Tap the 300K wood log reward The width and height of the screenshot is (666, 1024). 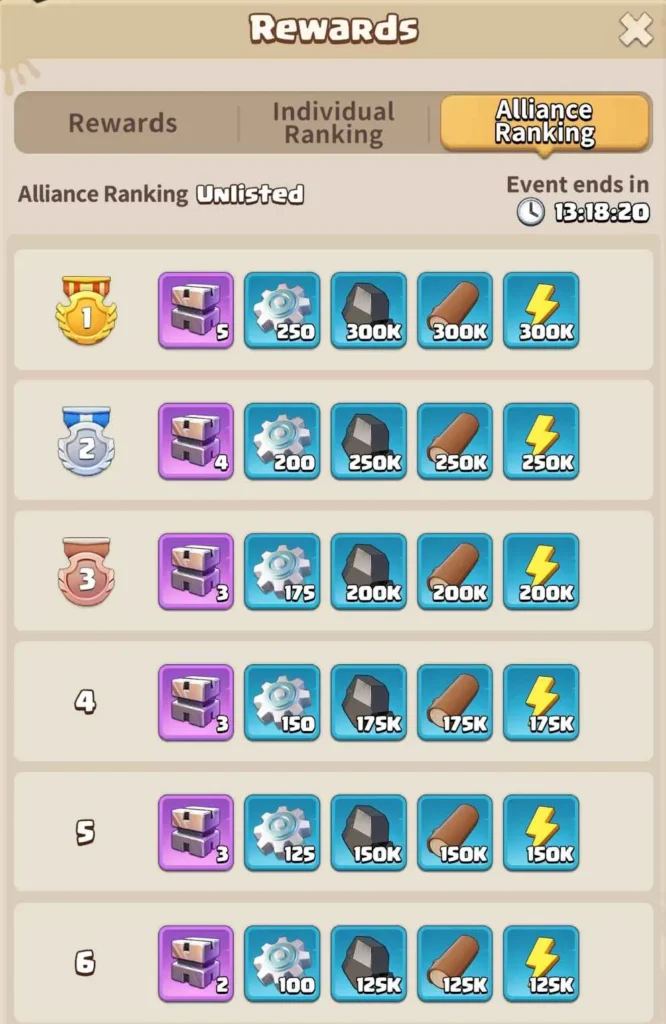(454, 310)
